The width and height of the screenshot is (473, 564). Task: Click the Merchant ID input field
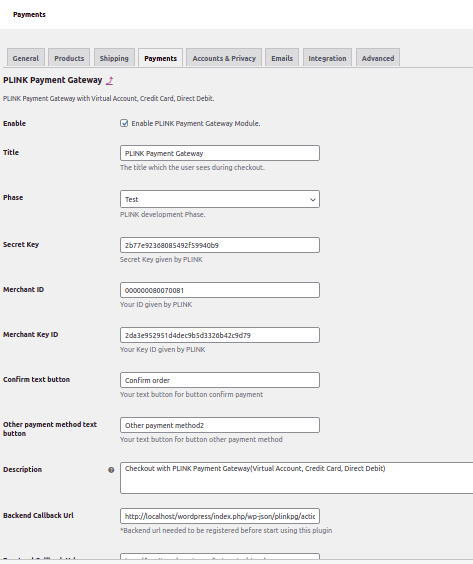coord(220,290)
